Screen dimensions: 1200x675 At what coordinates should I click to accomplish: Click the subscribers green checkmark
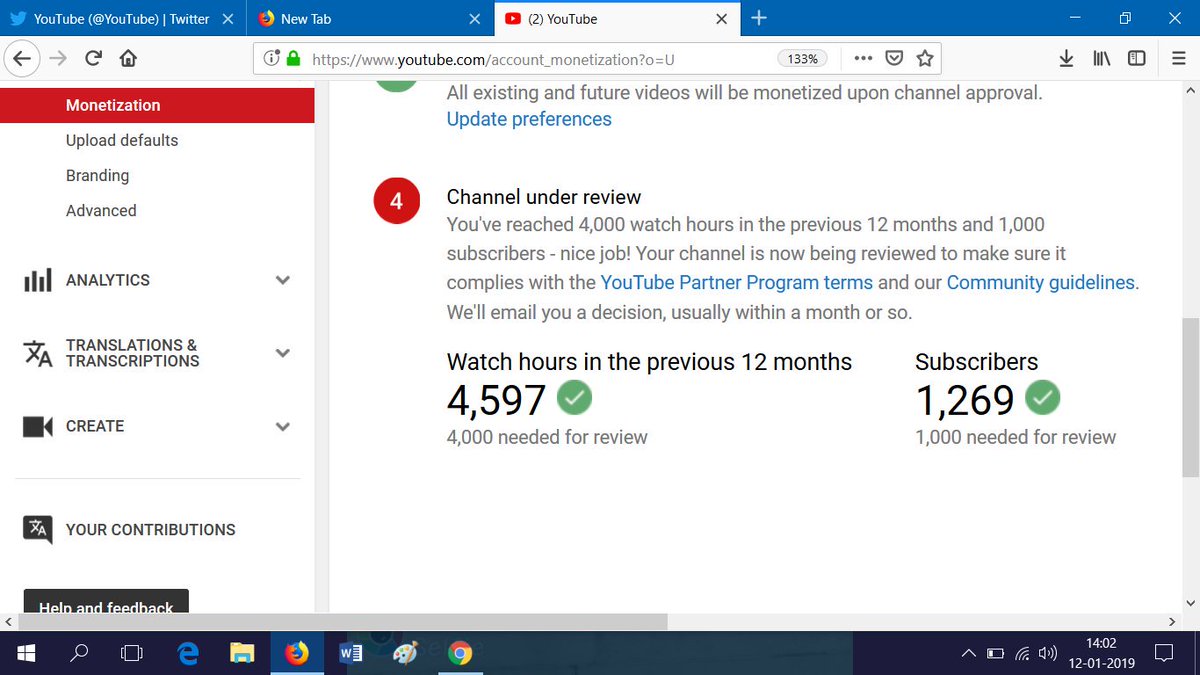click(1043, 398)
